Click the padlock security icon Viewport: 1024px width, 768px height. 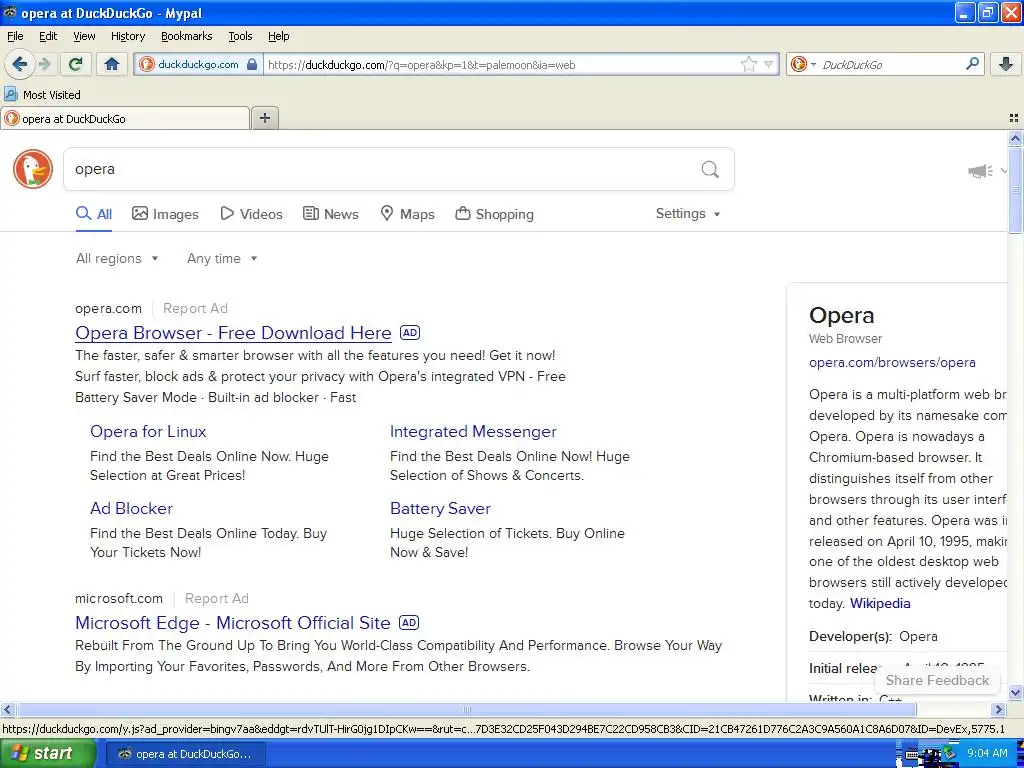(x=251, y=64)
